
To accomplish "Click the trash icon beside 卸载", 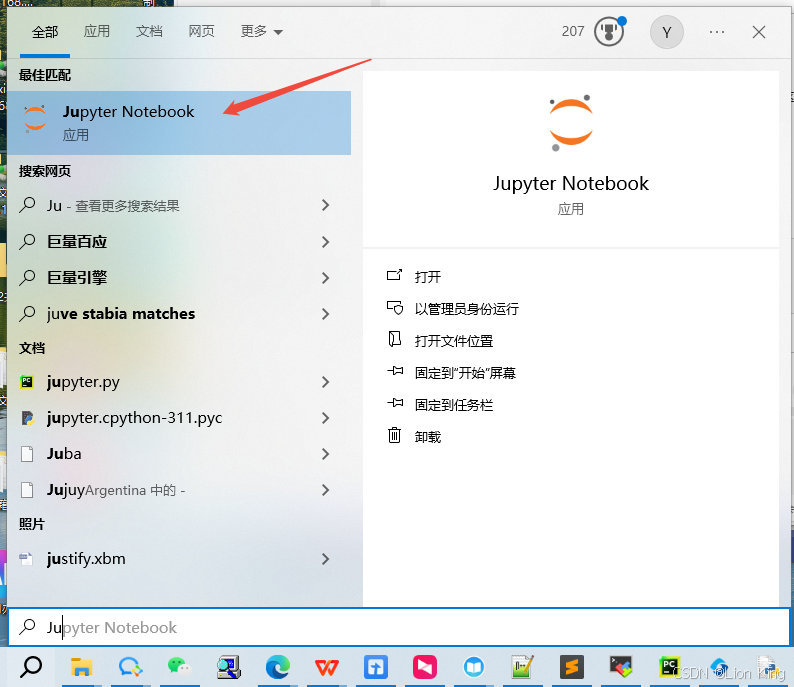I will coord(394,435).
